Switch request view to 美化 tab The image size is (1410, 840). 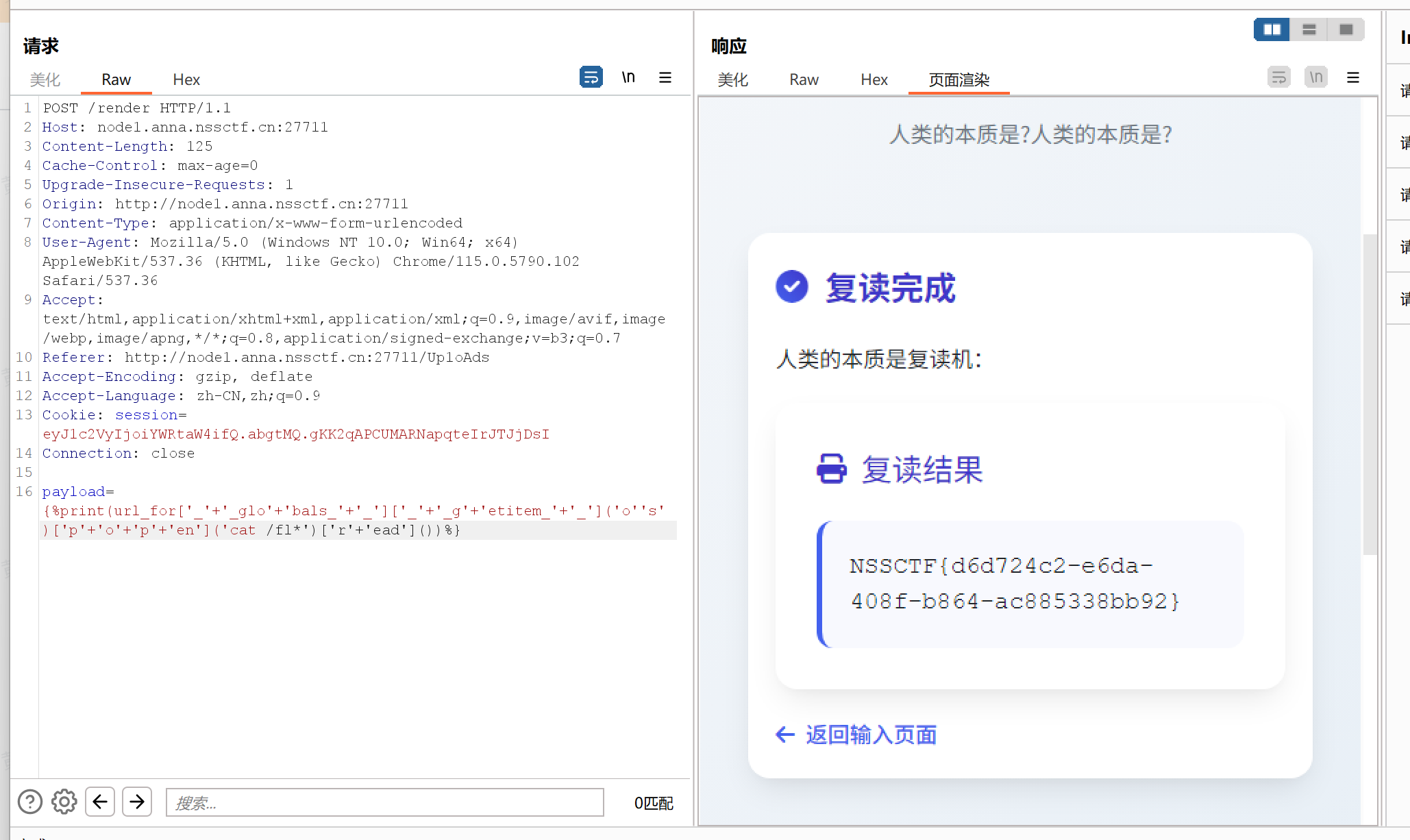coord(45,79)
